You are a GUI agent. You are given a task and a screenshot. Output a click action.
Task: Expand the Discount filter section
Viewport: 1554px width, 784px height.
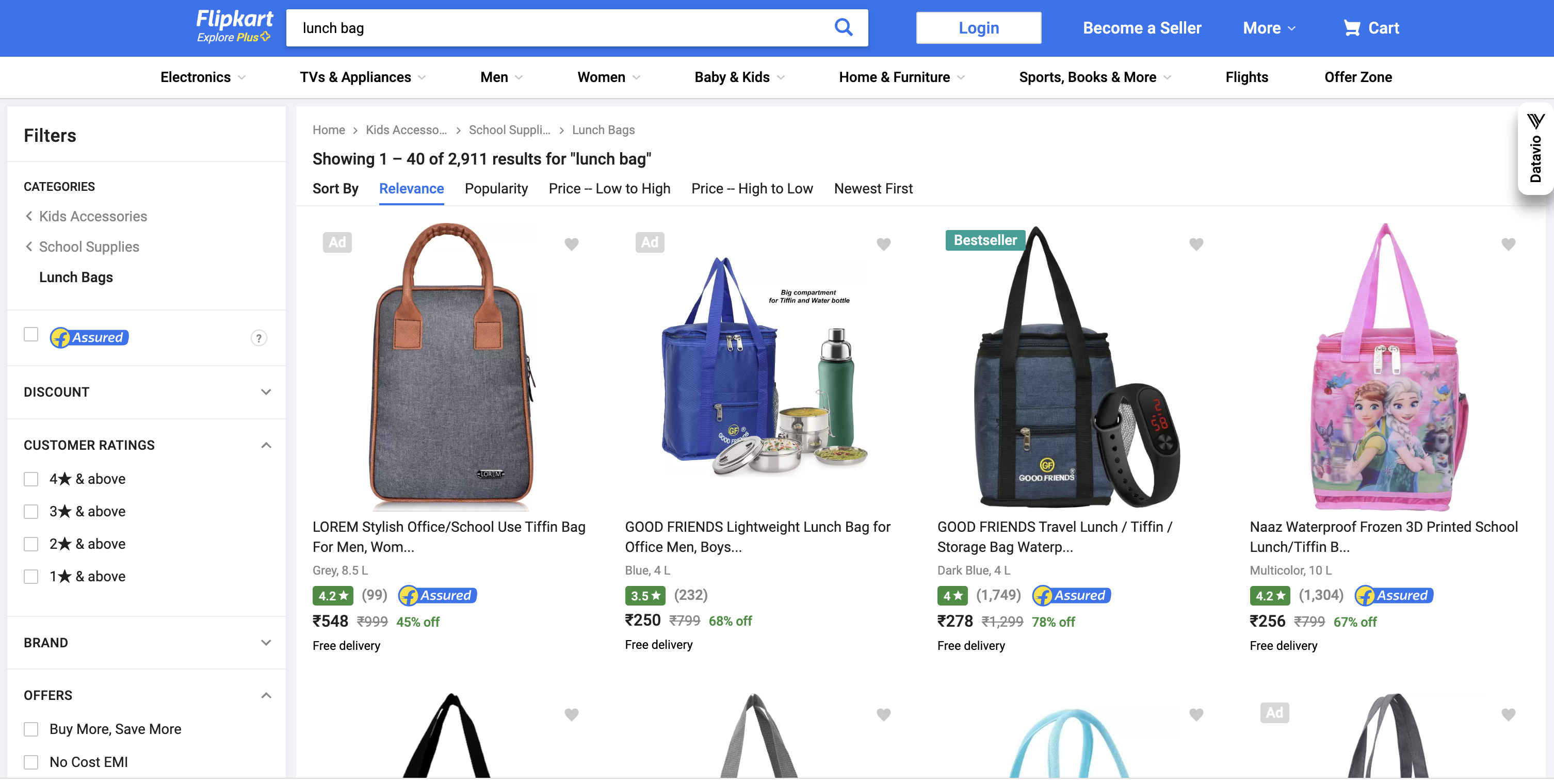pyautogui.click(x=265, y=392)
